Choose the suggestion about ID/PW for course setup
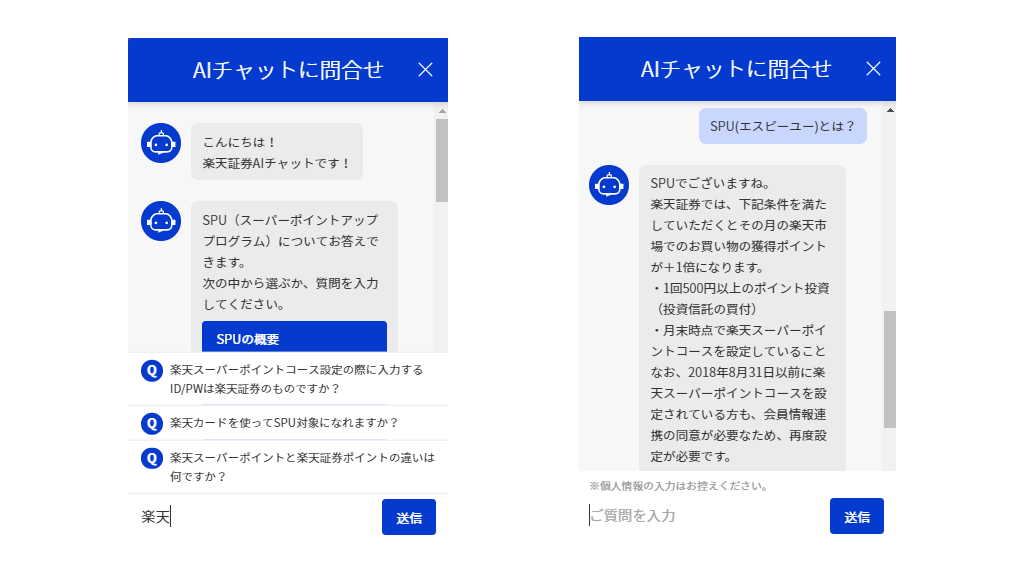This screenshot has height=576, width=1024. pyautogui.click(x=288, y=379)
